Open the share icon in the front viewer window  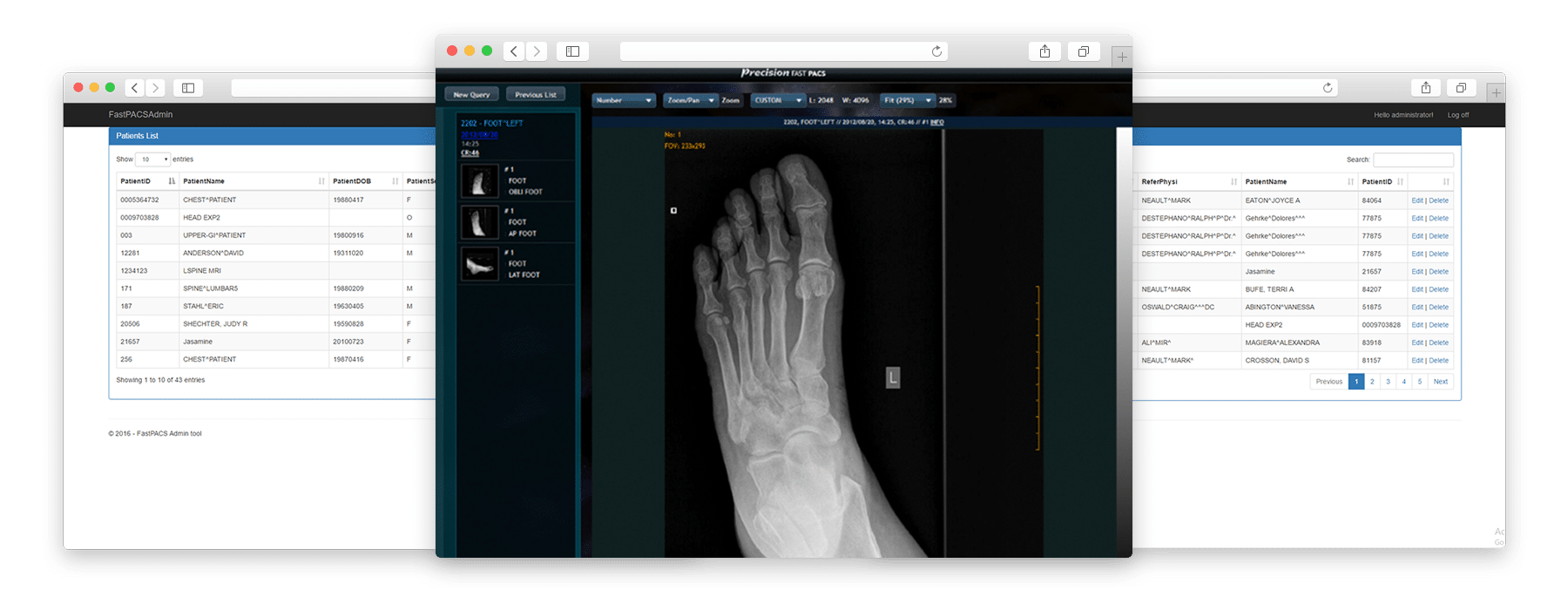pos(1044,51)
